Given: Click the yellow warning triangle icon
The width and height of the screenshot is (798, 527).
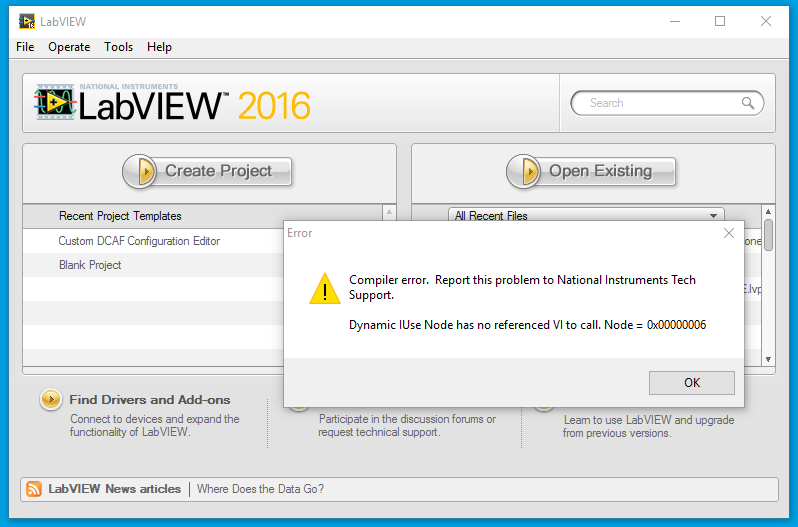Looking at the screenshot, I should click(x=325, y=288).
